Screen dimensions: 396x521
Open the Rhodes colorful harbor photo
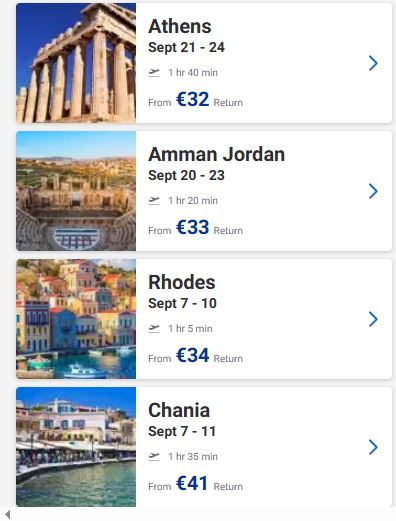coord(76,319)
